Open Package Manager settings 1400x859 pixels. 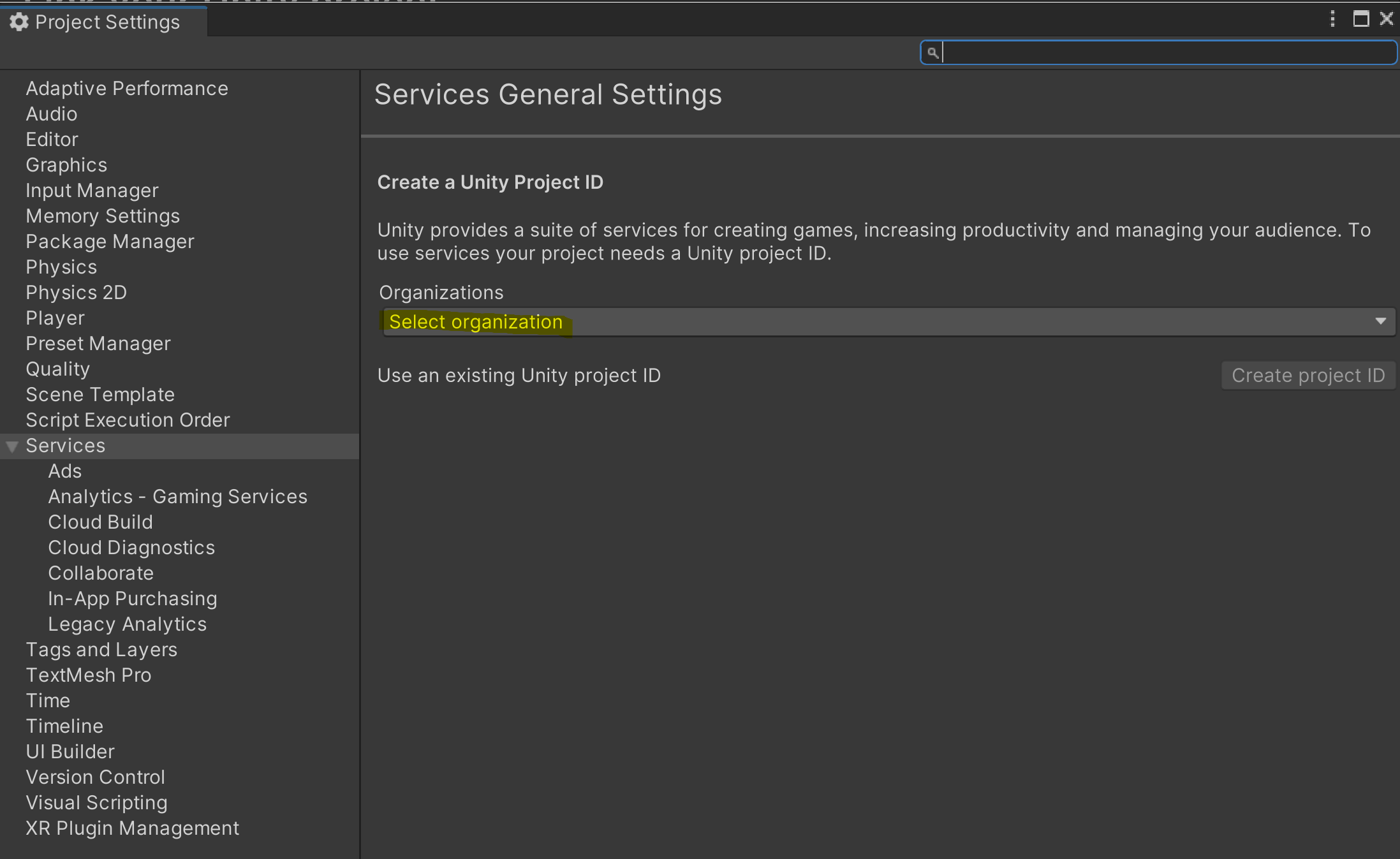click(x=110, y=242)
